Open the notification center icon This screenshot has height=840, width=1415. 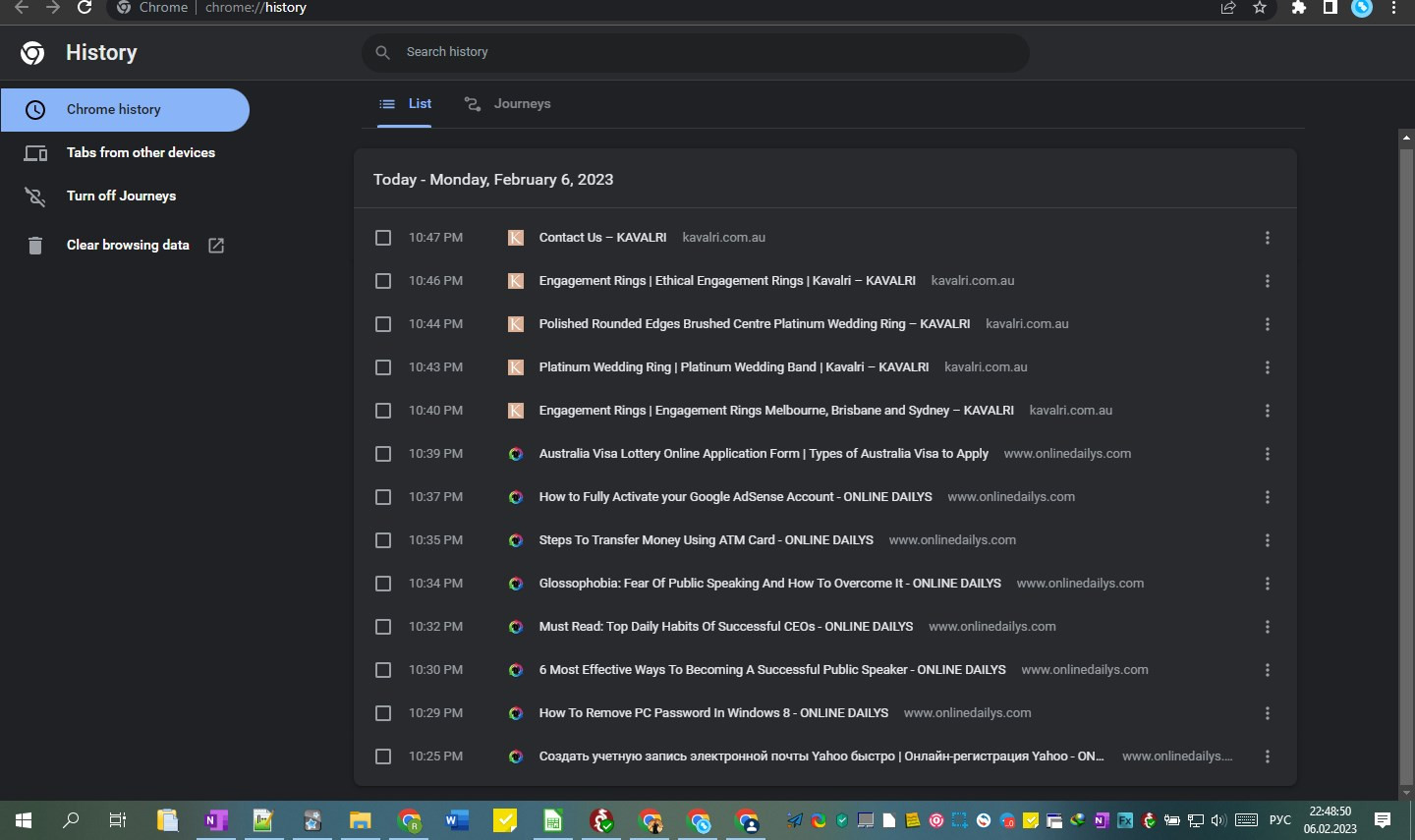coord(1383,820)
